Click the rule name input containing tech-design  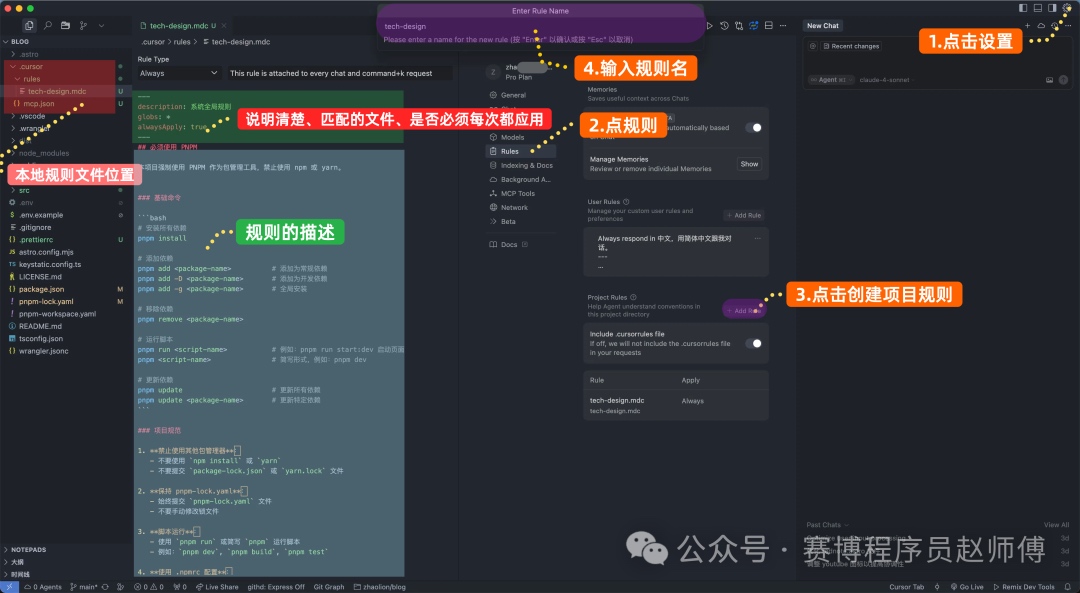click(x=540, y=26)
